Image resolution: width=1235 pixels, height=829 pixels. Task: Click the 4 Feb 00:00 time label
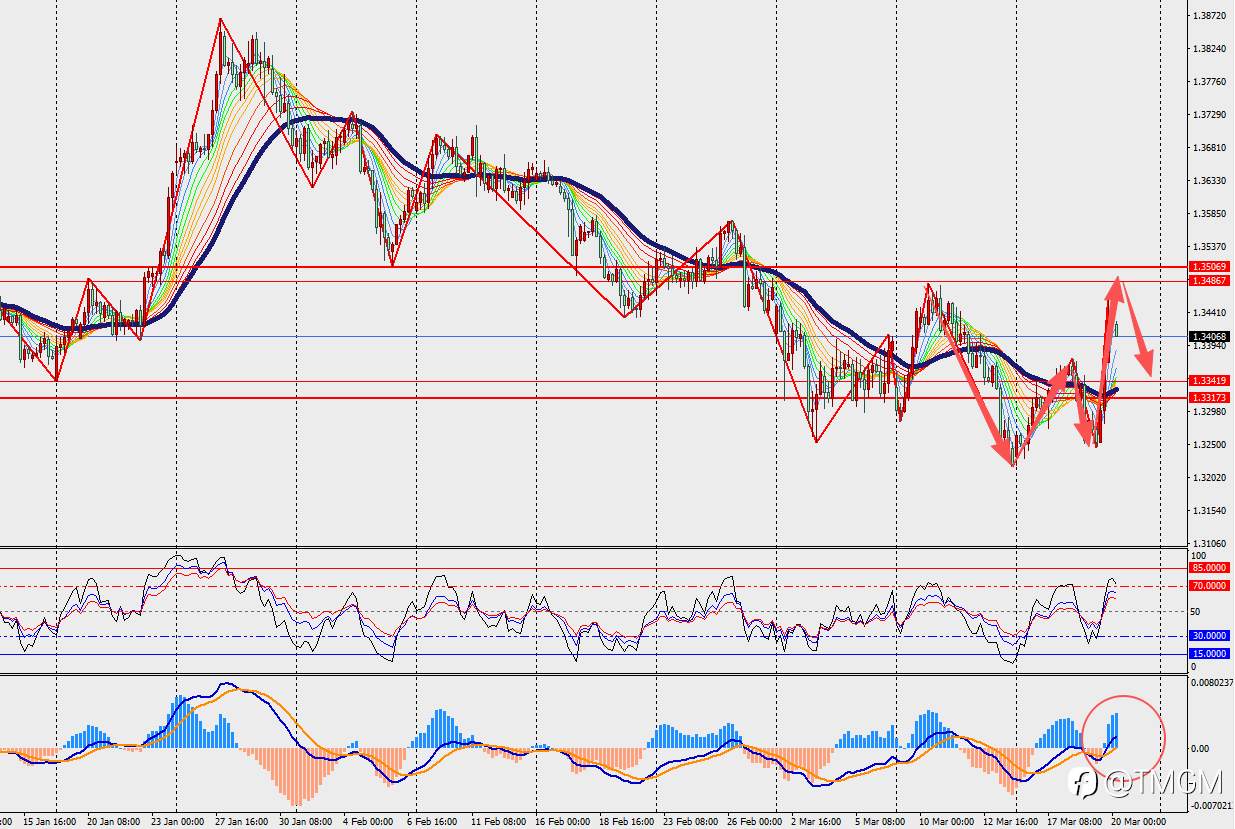click(369, 821)
